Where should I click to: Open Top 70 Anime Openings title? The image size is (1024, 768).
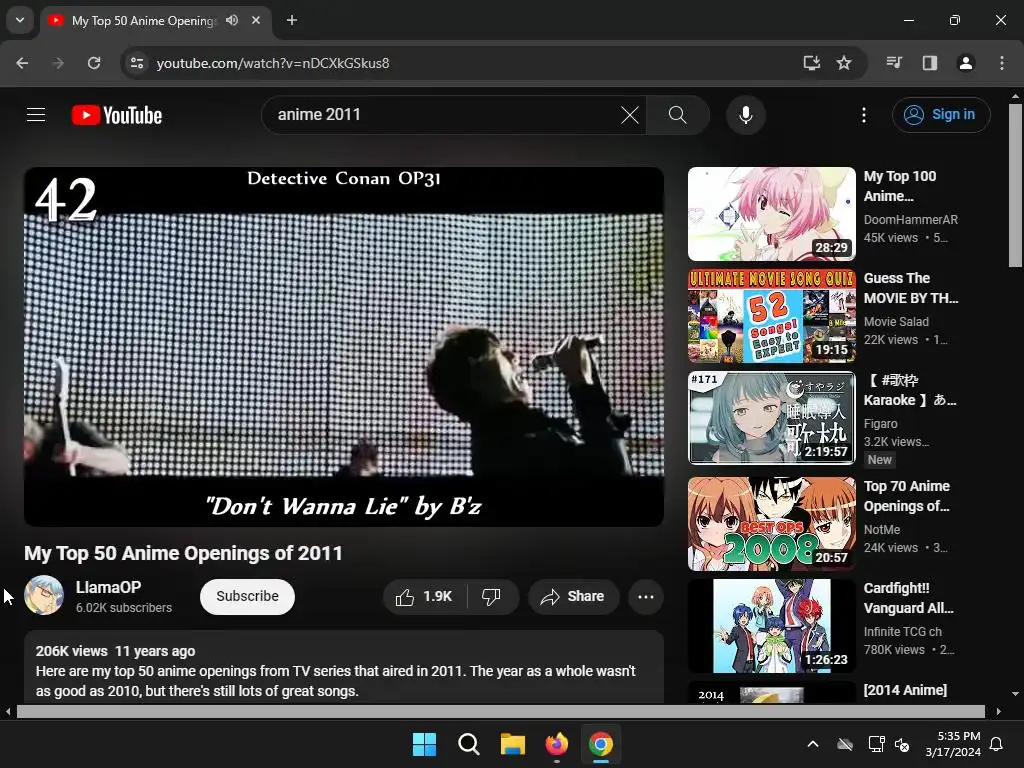pos(906,496)
